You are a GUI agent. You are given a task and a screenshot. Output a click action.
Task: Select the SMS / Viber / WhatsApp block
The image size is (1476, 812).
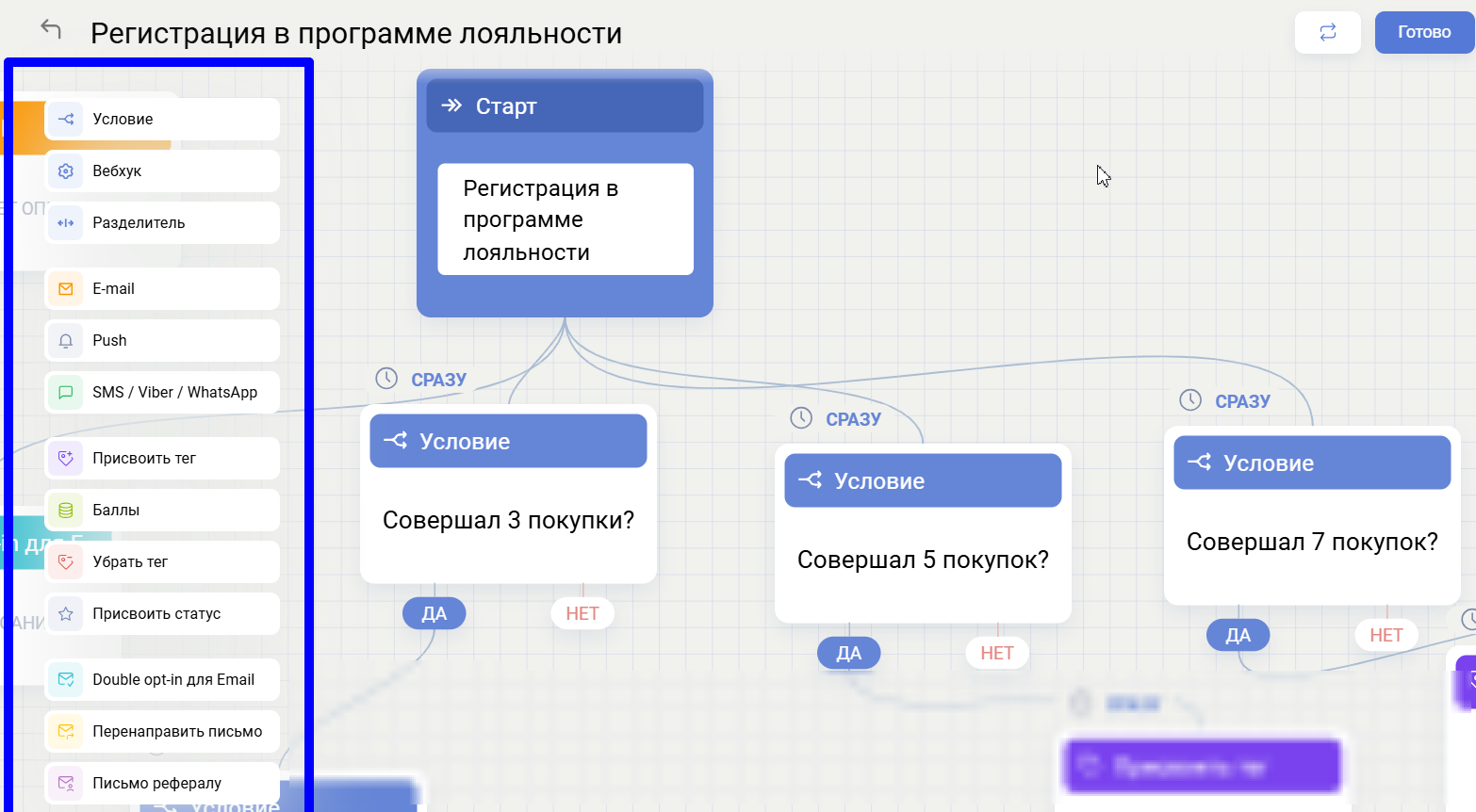click(x=162, y=393)
